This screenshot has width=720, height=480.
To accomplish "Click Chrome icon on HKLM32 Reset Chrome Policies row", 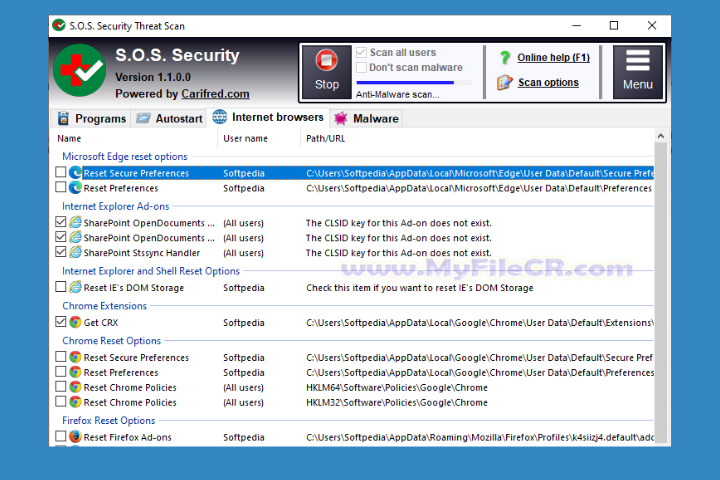I will [75, 401].
